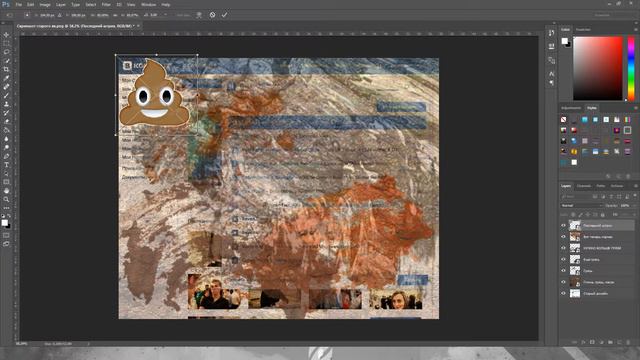640x360 pixels.
Task: Create a new layer from Layers panel
Action: tap(619, 342)
